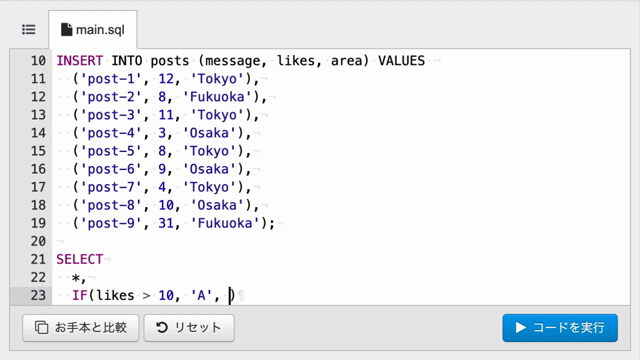The width and height of the screenshot is (640, 360).
Task: Open the file list hamburger icon
Action: coord(29,30)
